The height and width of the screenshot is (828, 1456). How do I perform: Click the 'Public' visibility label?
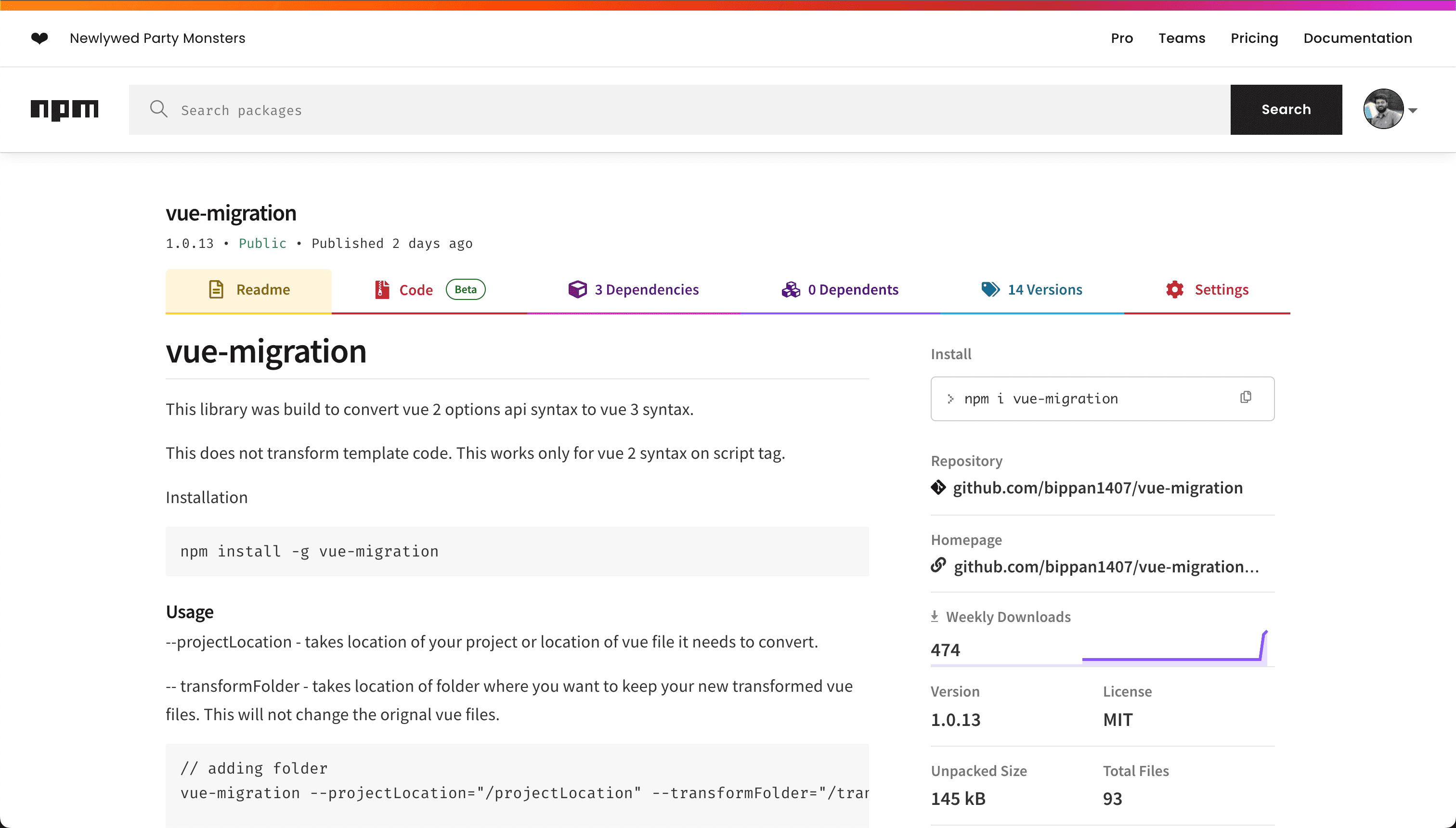coord(262,244)
